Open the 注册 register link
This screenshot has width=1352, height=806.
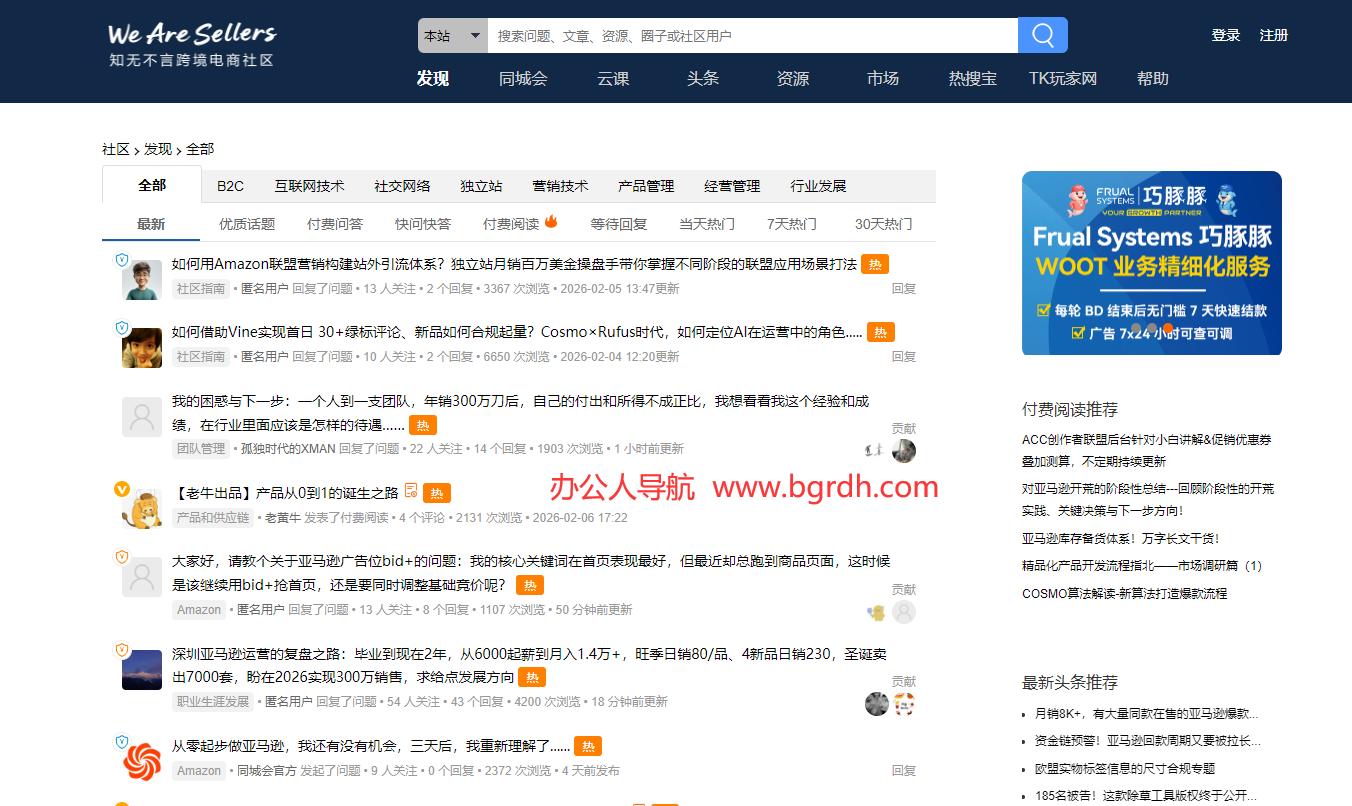(1274, 35)
